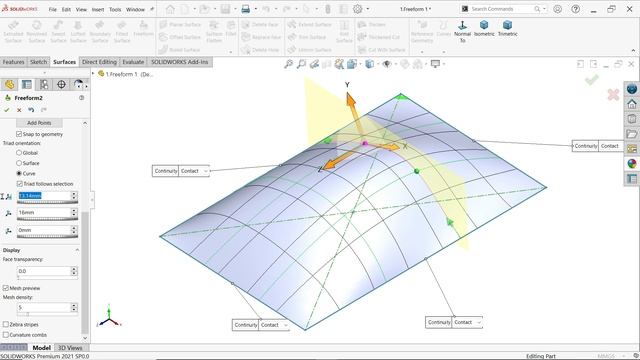This screenshot has width=640, height=360.
Task: Open the DisplayManager tab icon
Action: [x=78, y=84]
